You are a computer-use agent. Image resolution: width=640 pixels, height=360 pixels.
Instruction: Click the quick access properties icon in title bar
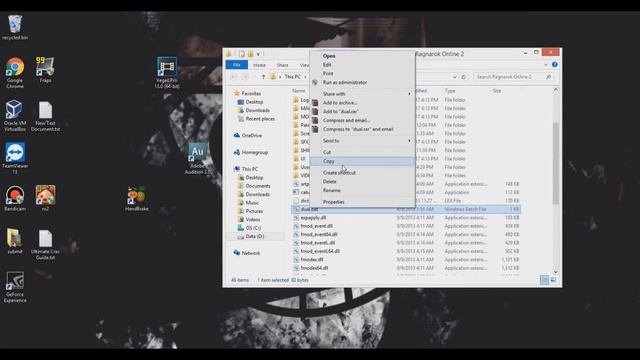tap(242, 54)
